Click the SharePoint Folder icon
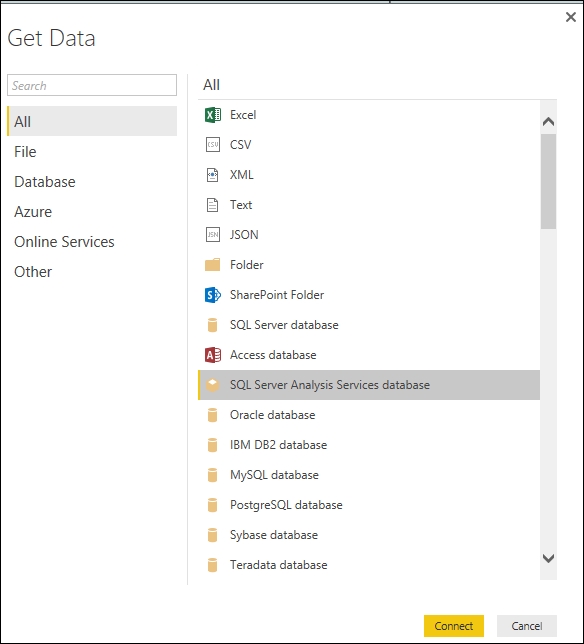Screen dimensions: 584x644 (213, 295)
